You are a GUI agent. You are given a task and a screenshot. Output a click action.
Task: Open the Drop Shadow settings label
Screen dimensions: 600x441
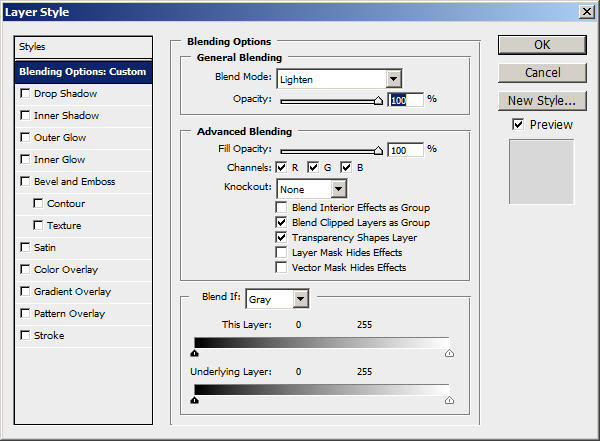[x=65, y=93]
